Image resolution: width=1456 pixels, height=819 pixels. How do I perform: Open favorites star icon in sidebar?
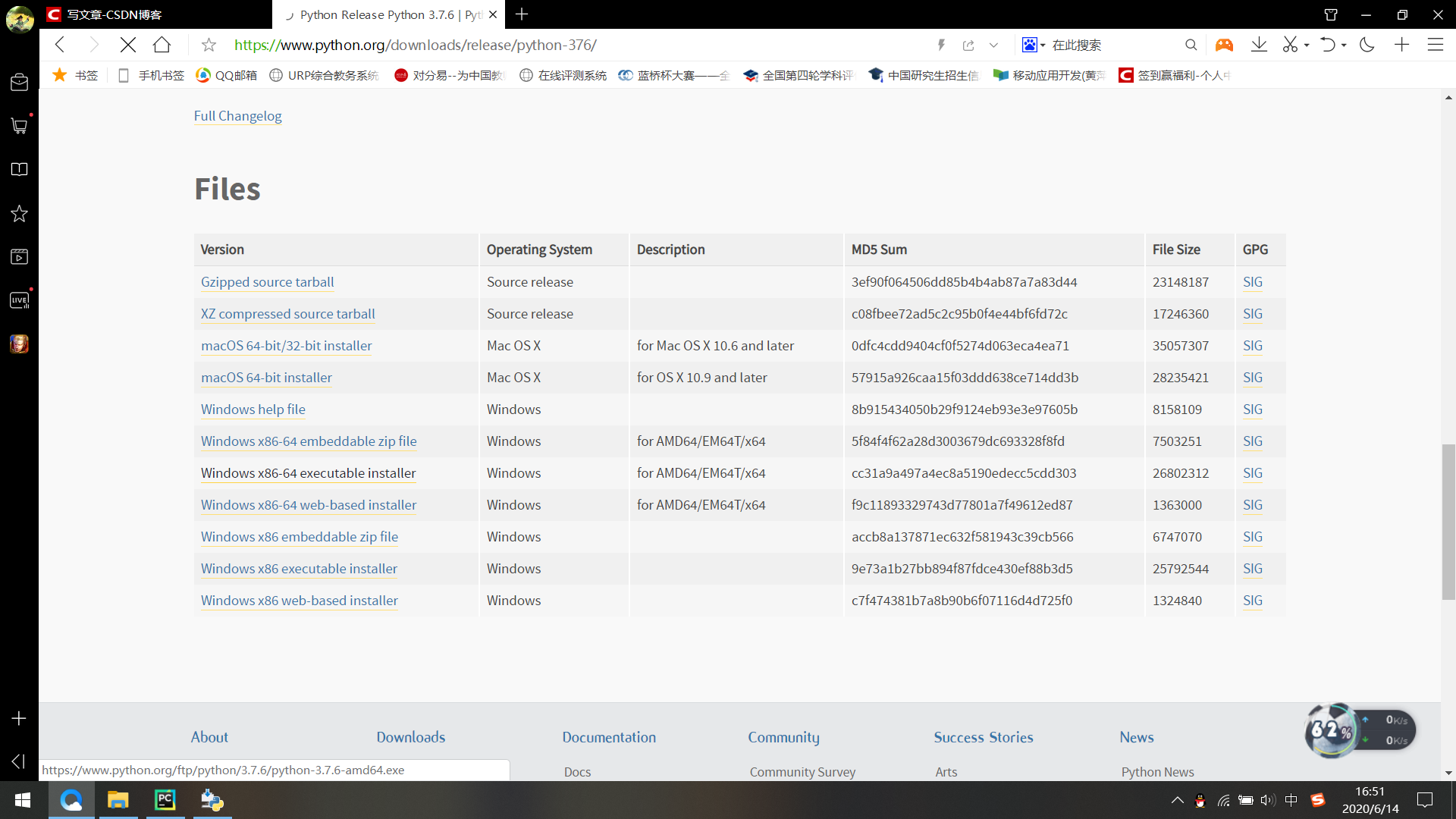coord(19,213)
